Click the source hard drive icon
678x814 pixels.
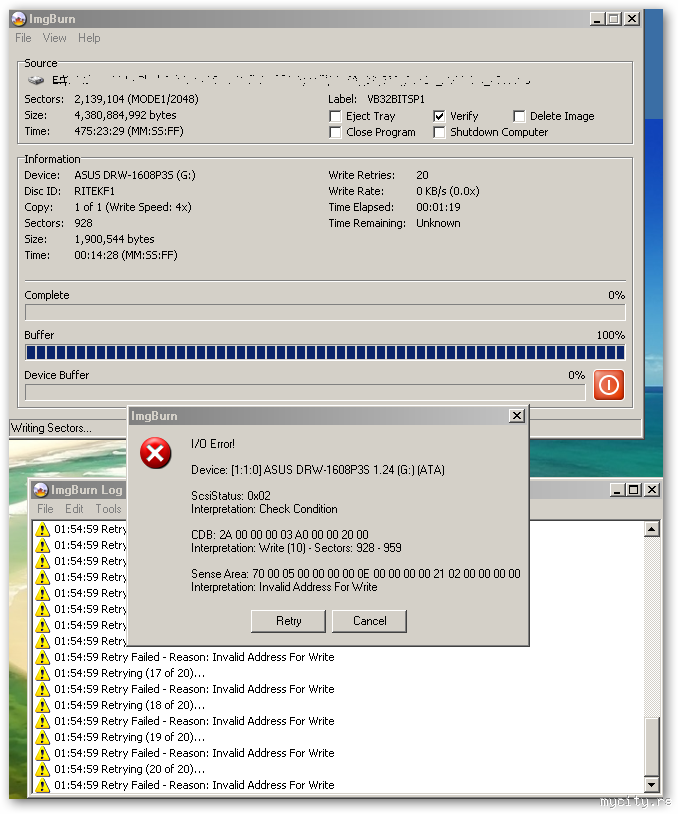click(x=36, y=80)
